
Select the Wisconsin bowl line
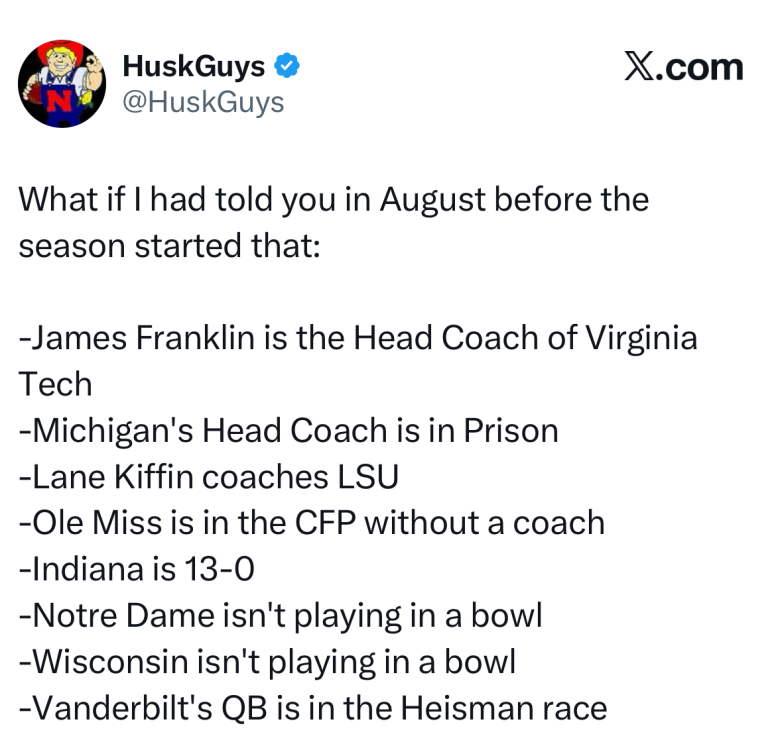[x=267, y=662]
